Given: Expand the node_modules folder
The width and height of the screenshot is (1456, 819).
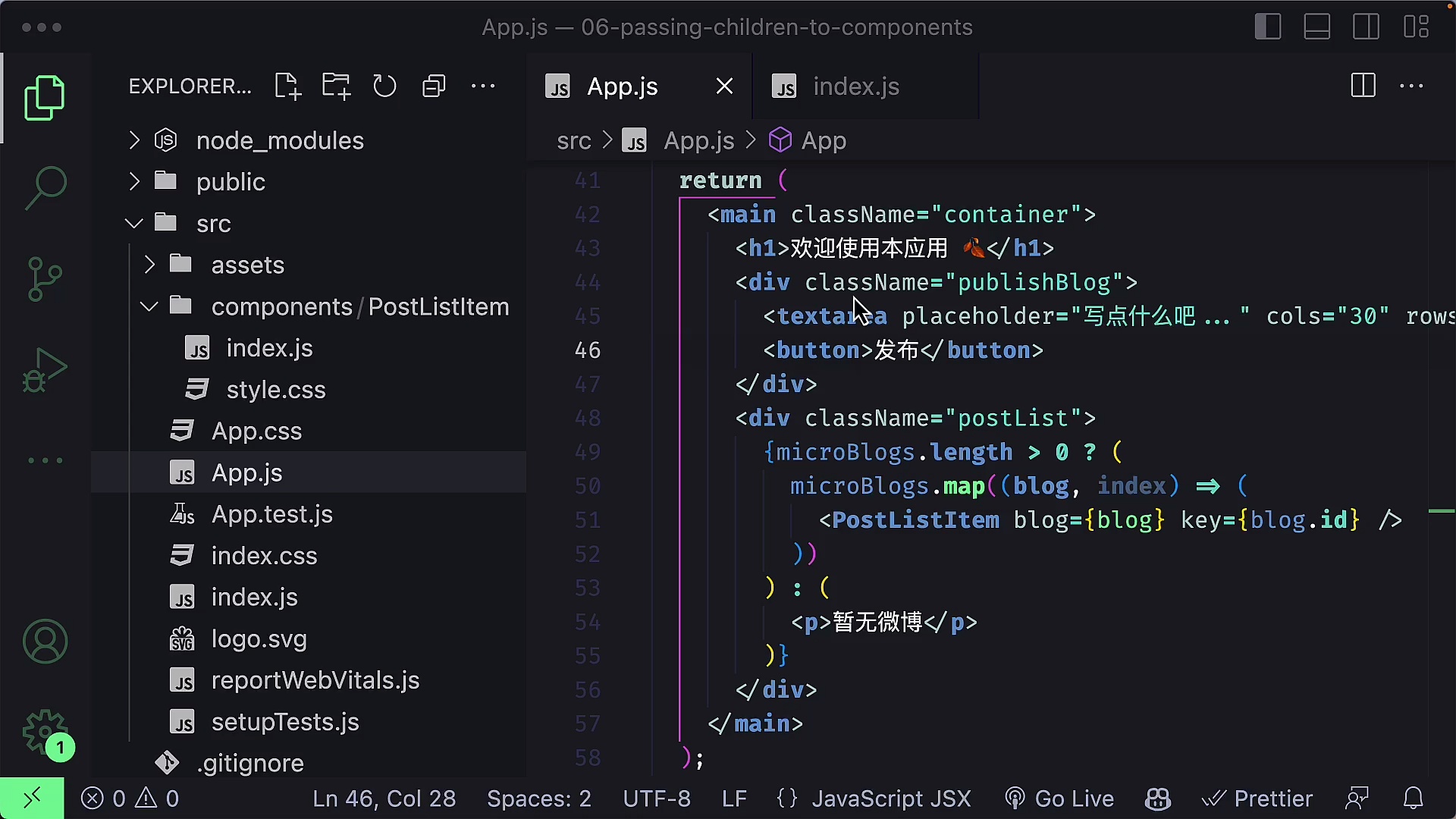Looking at the screenshot, I should pyautogui.click(x=309, y=140).
